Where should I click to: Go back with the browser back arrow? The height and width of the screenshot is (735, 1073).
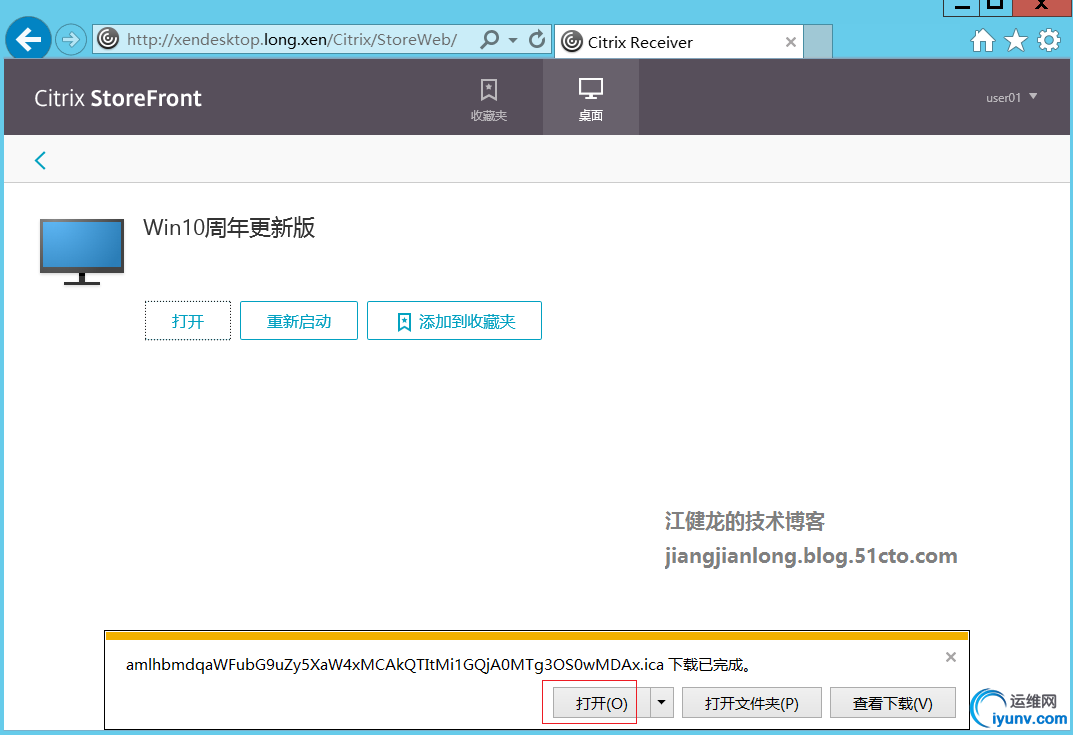(28, 39)
